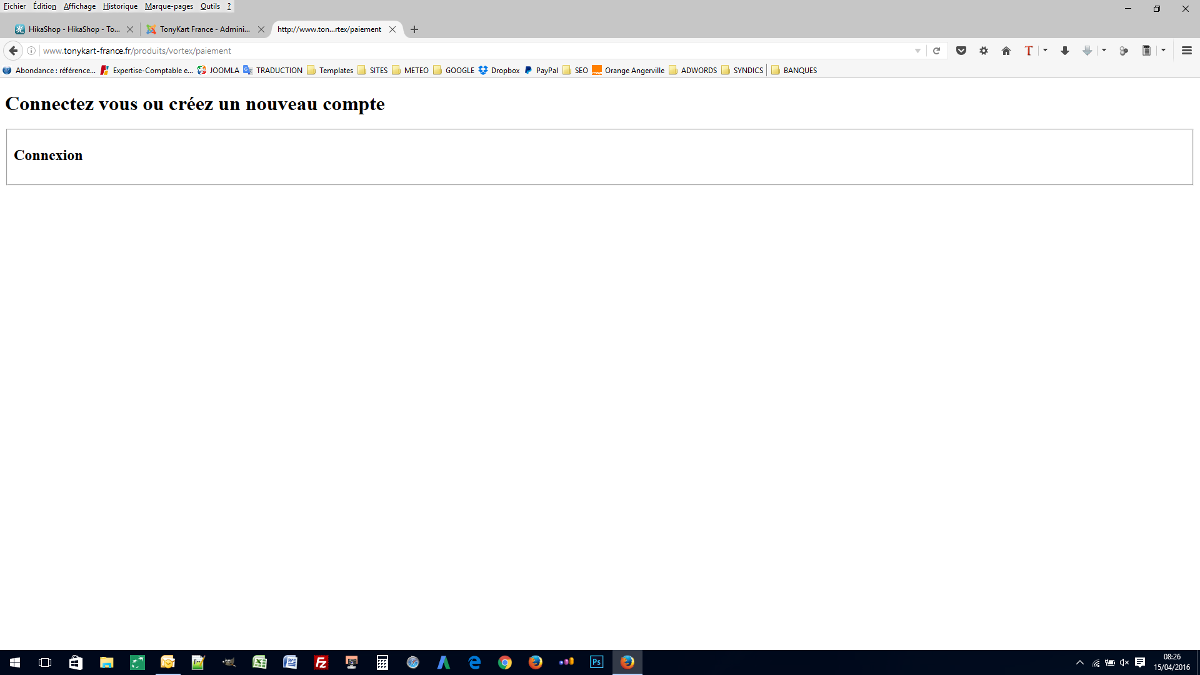1200x675 pixels.
Task: Click the clipboard toolbar icon
Action: (x=1147, y=51)
